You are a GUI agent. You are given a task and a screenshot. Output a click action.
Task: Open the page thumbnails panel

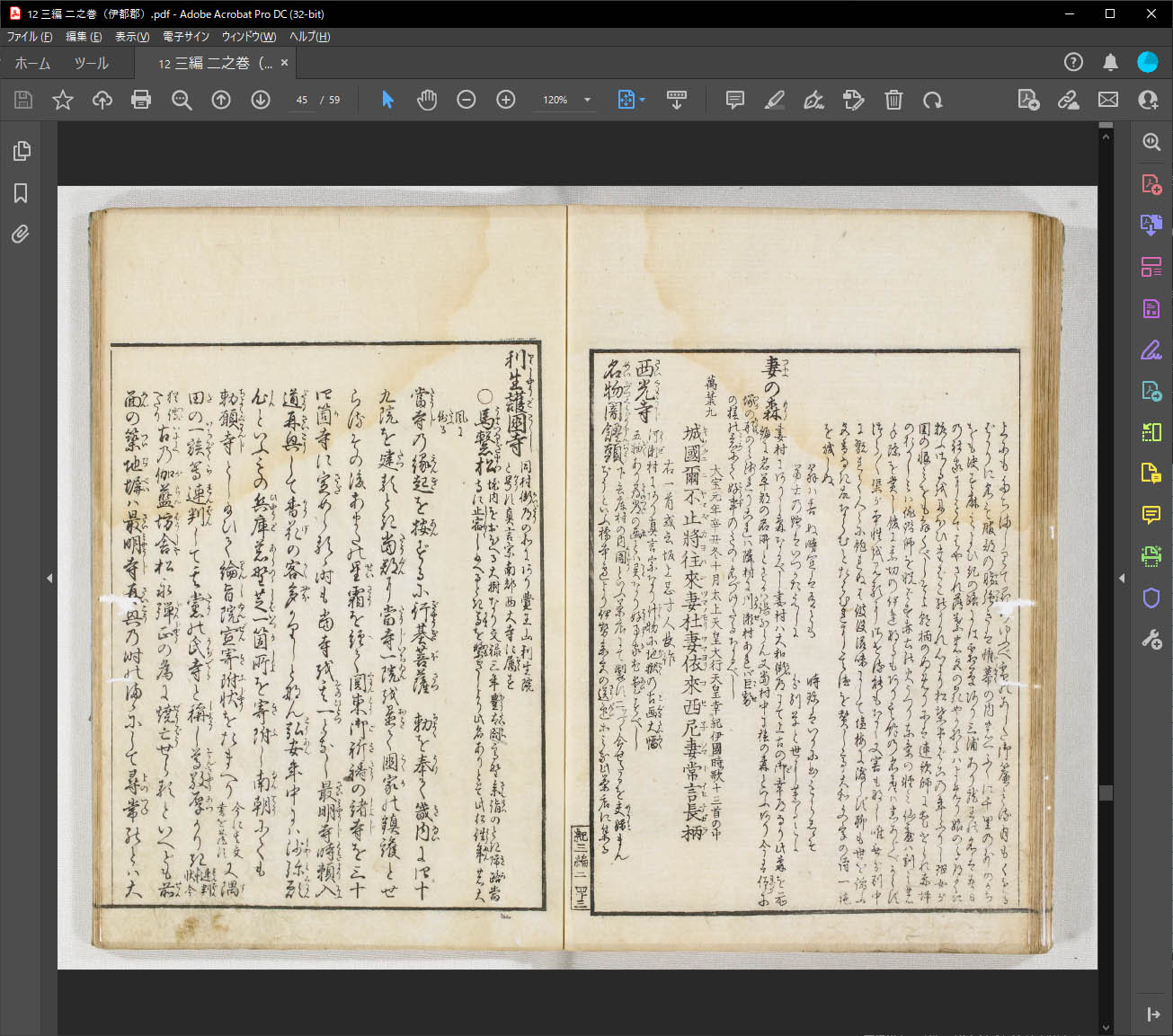point(22,151)
